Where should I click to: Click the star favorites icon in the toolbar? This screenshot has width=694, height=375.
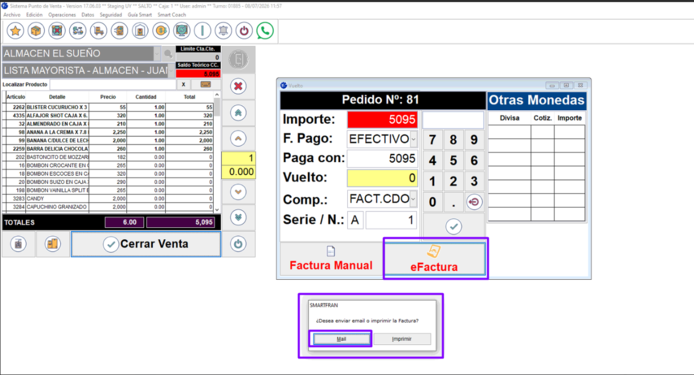coord(15,31)
